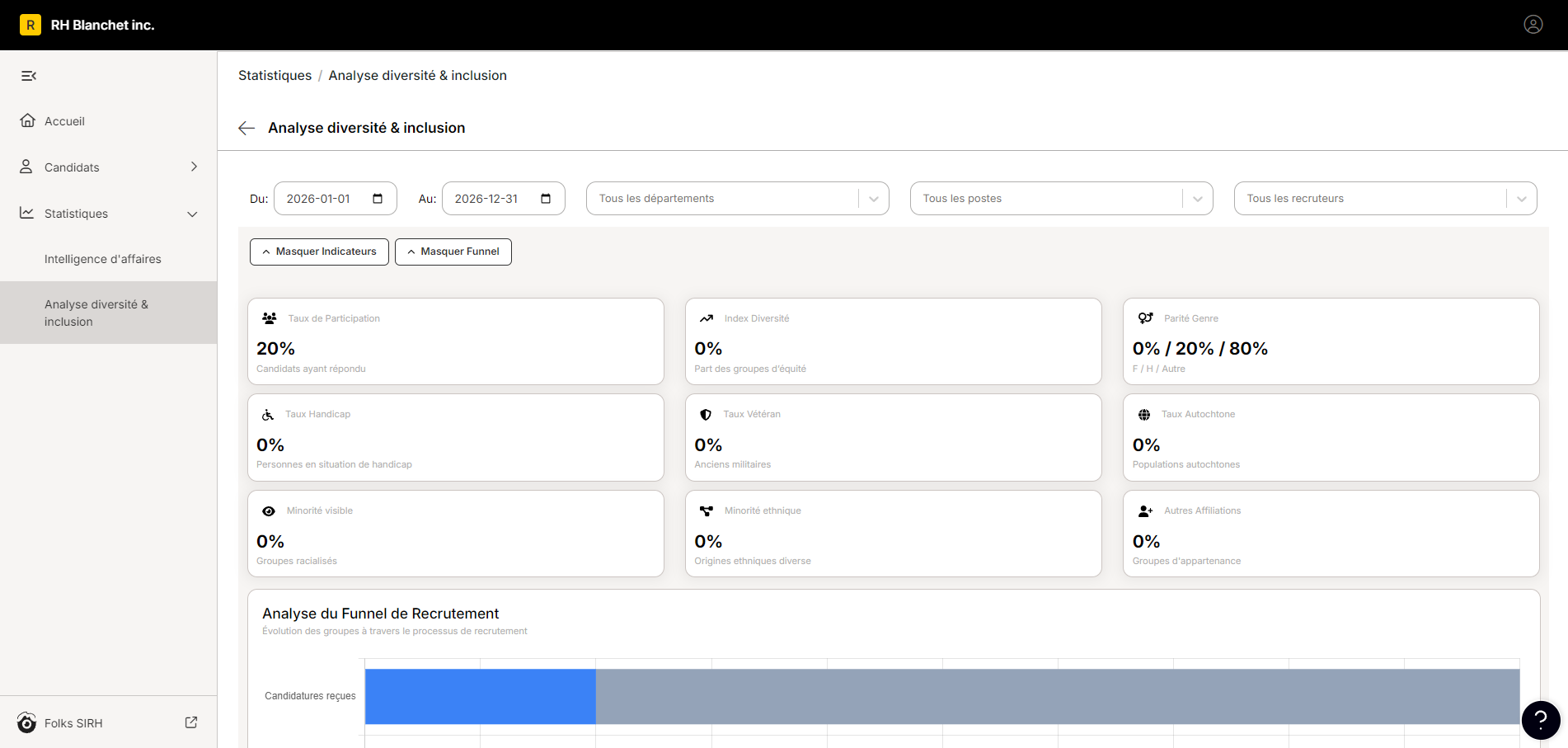
Task: Click Analyse diversité & inclusion breadcrumb
Action: (x=418, y=75)
